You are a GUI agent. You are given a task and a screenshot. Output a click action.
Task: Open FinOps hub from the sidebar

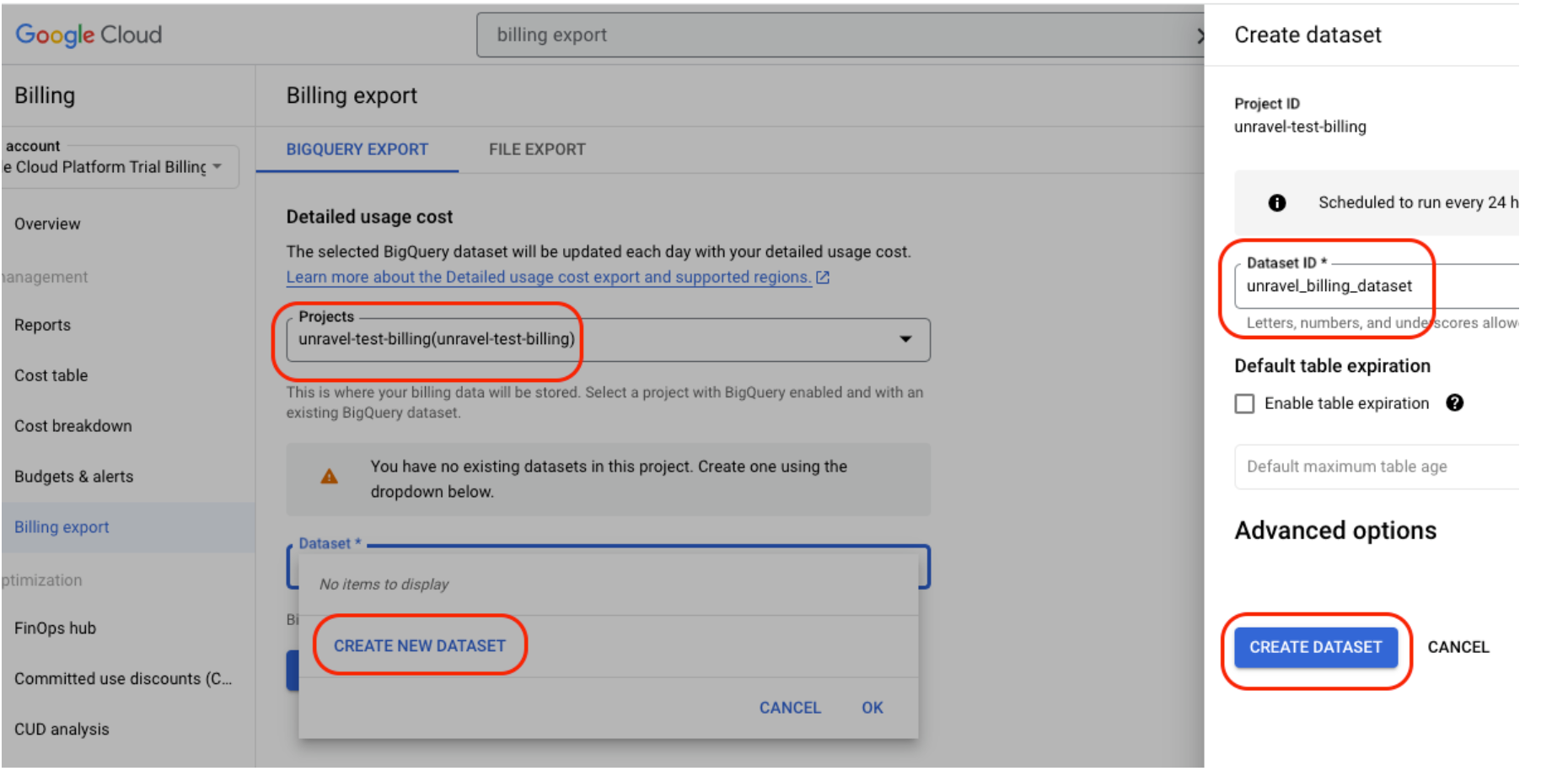(x=55, y=628)
